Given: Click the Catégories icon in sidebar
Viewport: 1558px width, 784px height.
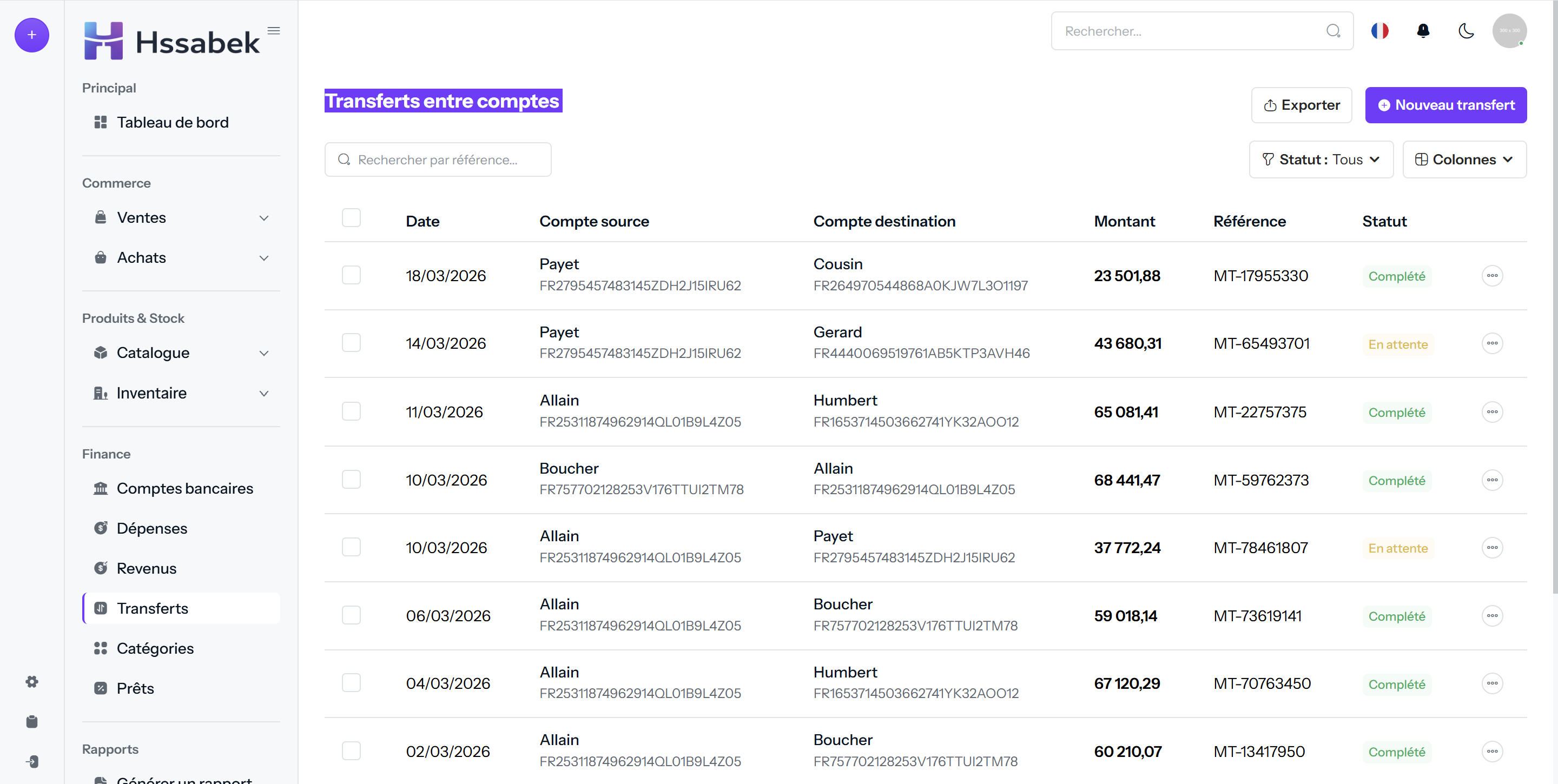Looking at the screenshot, I should tap(101, 649).
